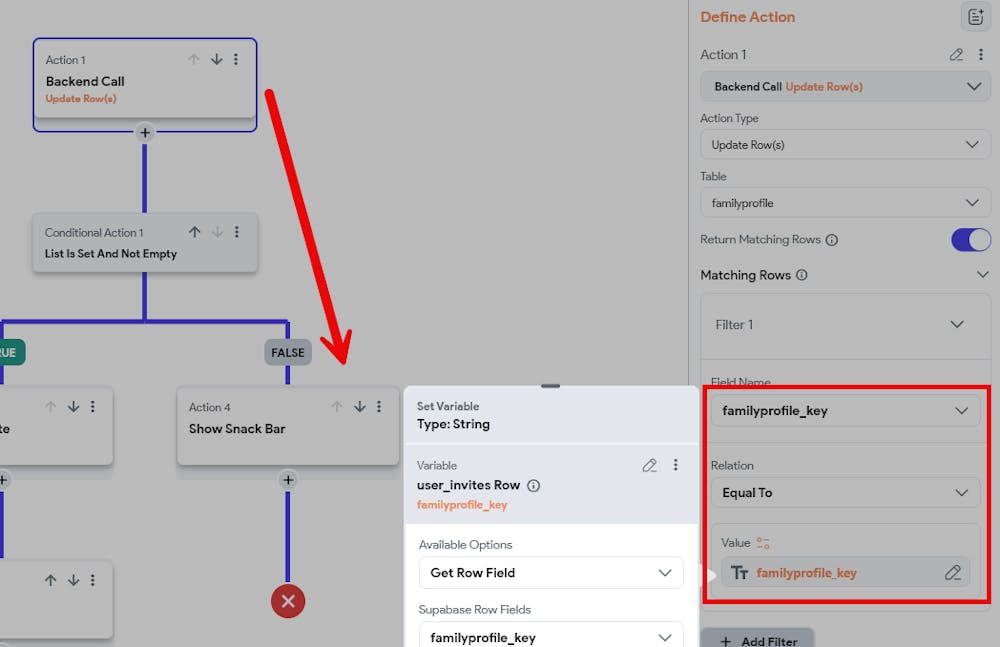Click the FALSE branch label

(x=288, y=352)
